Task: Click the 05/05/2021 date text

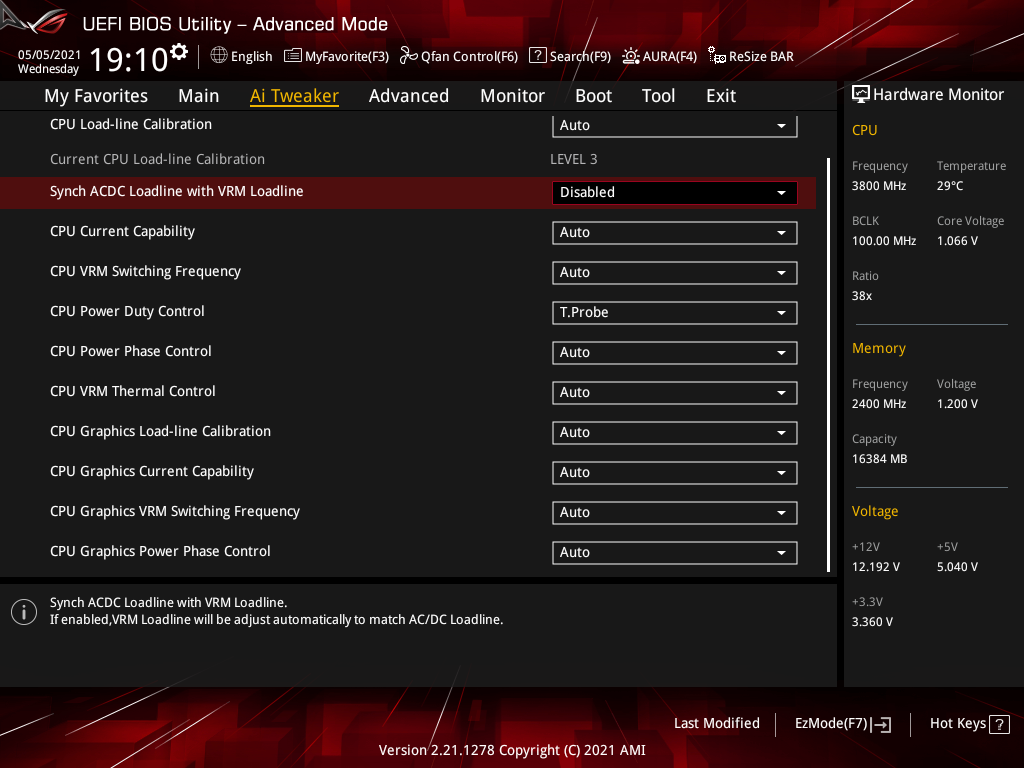Action: tap(49, 55)
